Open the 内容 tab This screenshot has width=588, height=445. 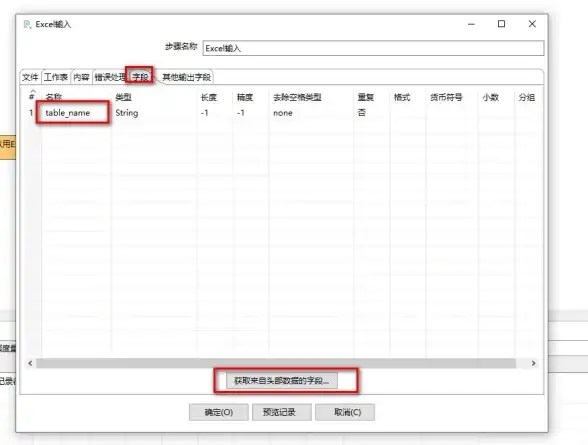(x=81, y=77)
